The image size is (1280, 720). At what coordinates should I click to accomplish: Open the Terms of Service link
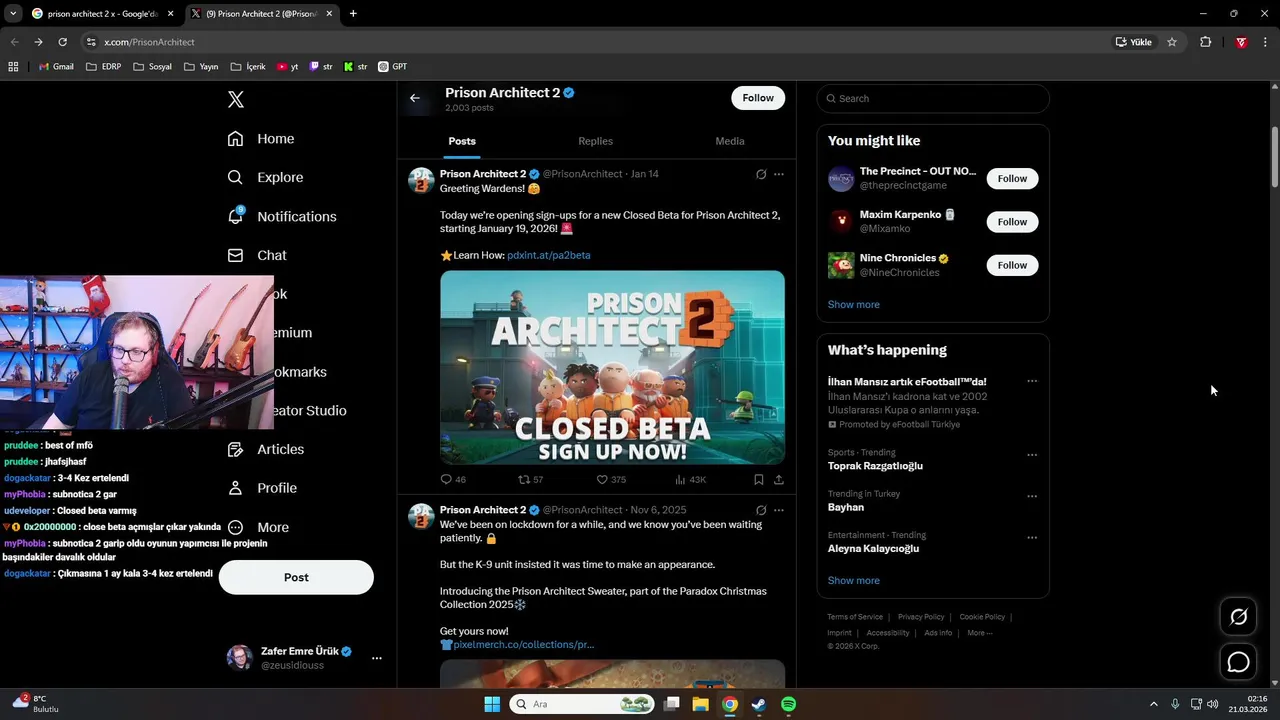[855, 617]
